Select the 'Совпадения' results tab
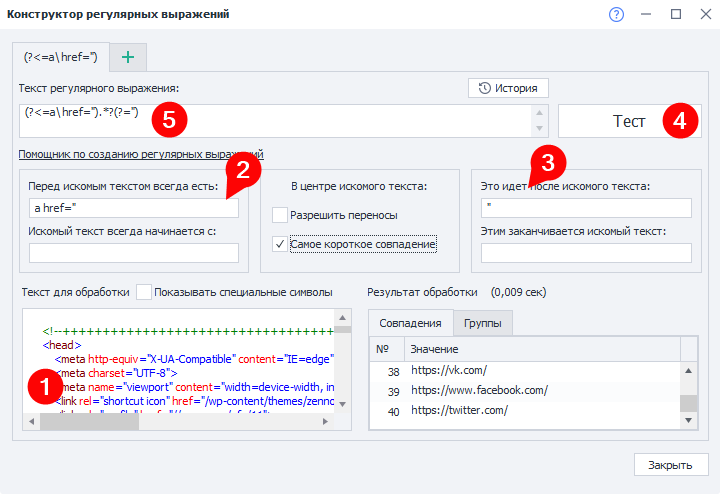Viewport: 720px width, 494px height. (x=410, y=323)
